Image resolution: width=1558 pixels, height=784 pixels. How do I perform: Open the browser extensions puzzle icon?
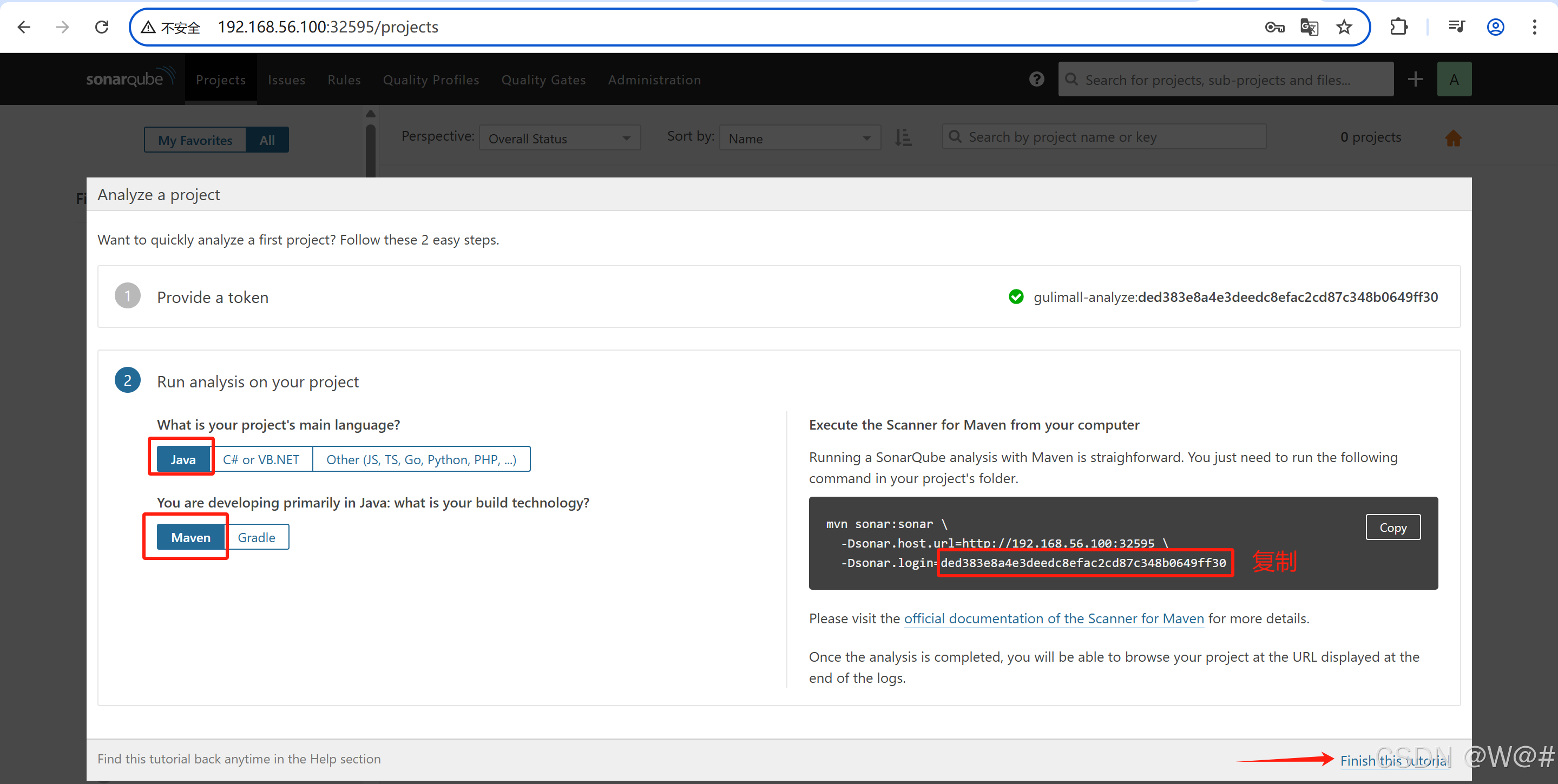click(x=1399, y=27)
